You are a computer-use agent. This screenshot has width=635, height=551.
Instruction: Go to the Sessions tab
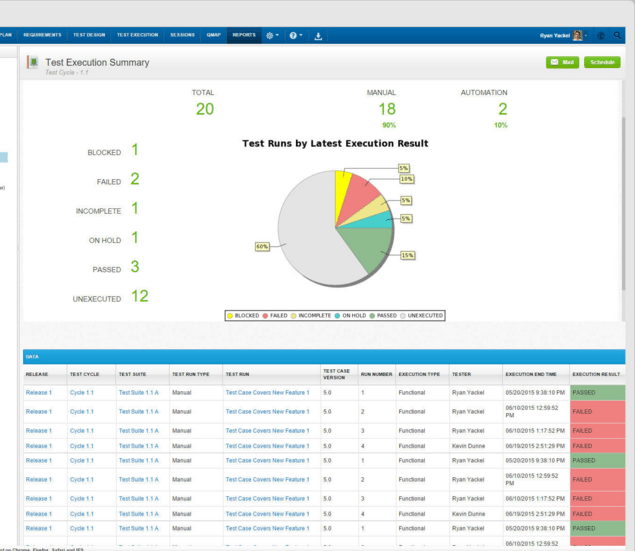(x=183, y=35)
